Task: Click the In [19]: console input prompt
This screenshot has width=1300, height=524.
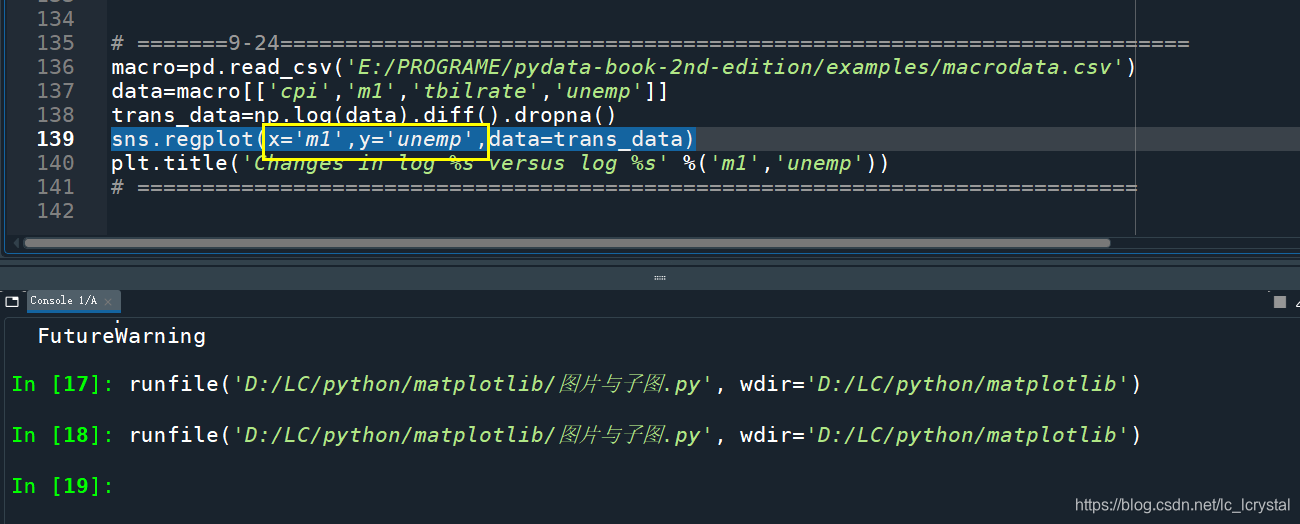Action: (x=62, y=486)
